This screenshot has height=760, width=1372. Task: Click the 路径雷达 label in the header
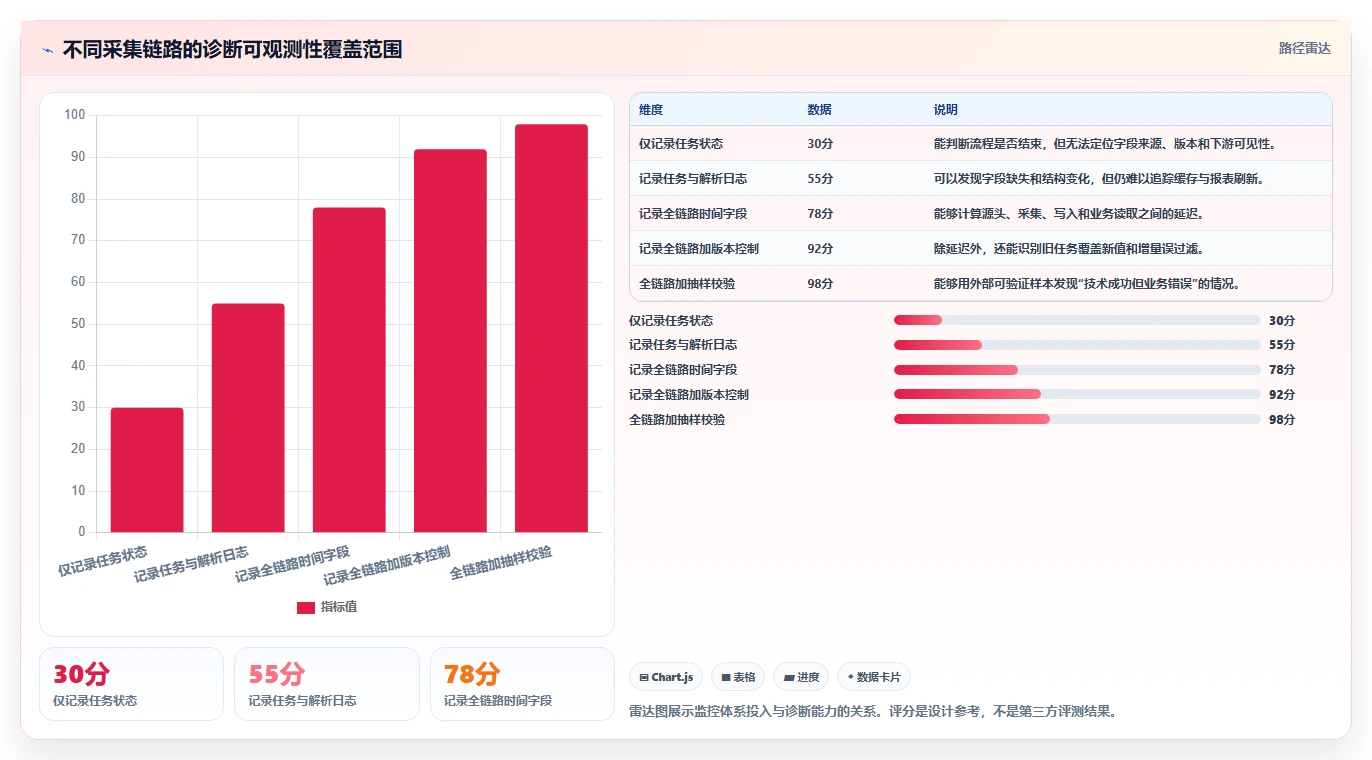point(1304,48)
